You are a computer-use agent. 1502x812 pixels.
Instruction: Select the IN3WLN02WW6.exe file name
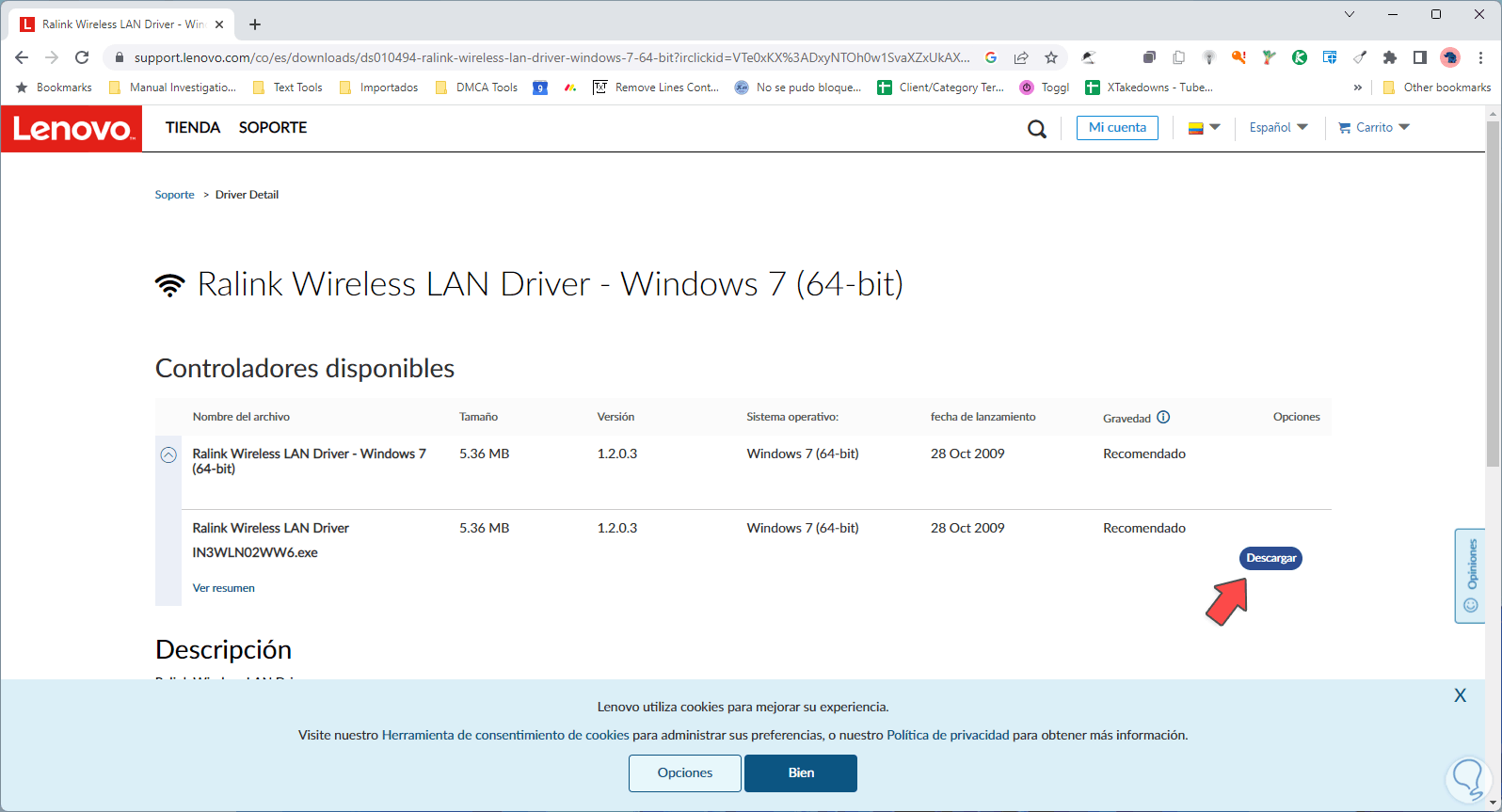[x=255, y=552]
